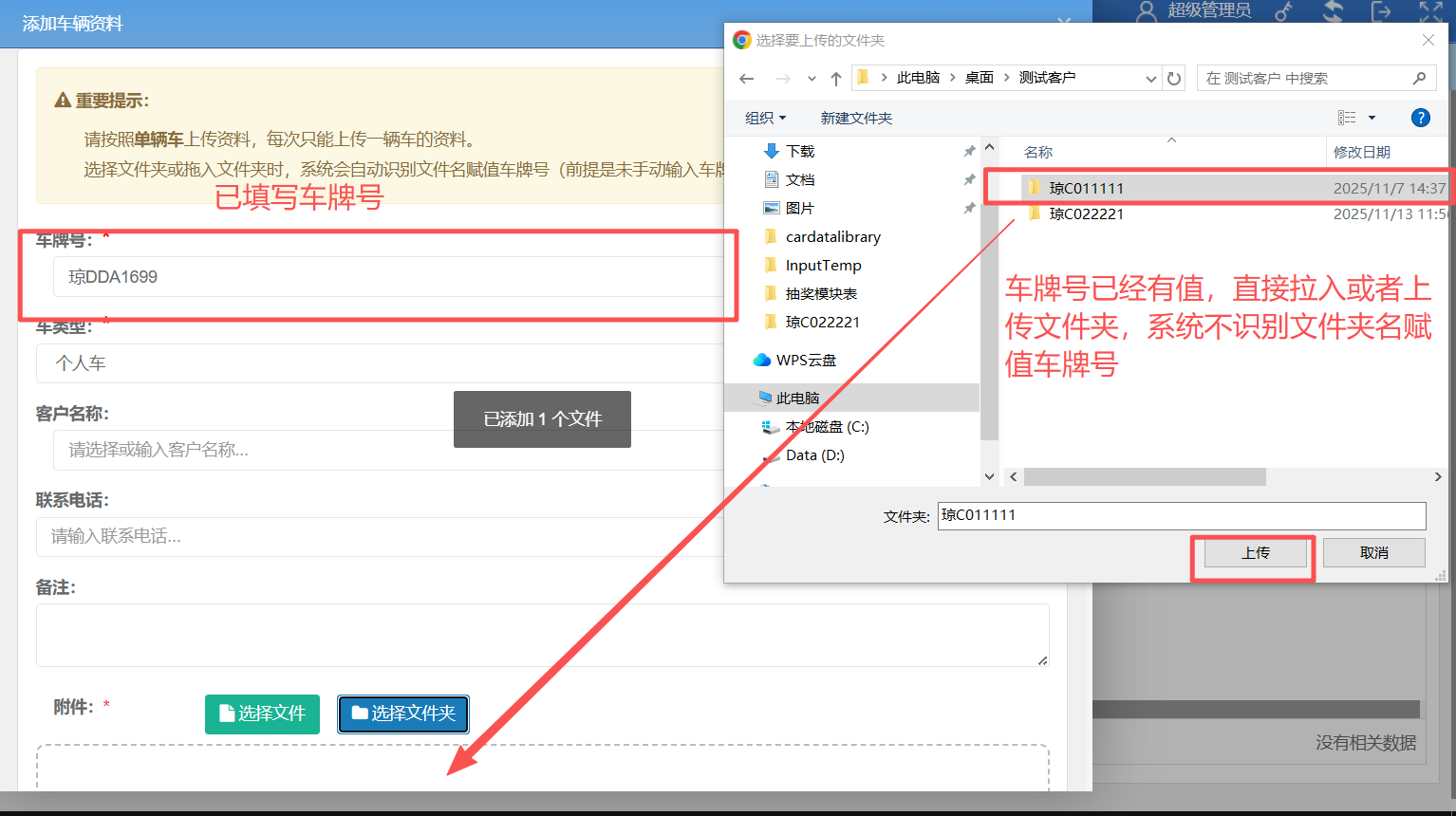Toggle fullscreen with the top-right corner icon

tap(1429, 12)
